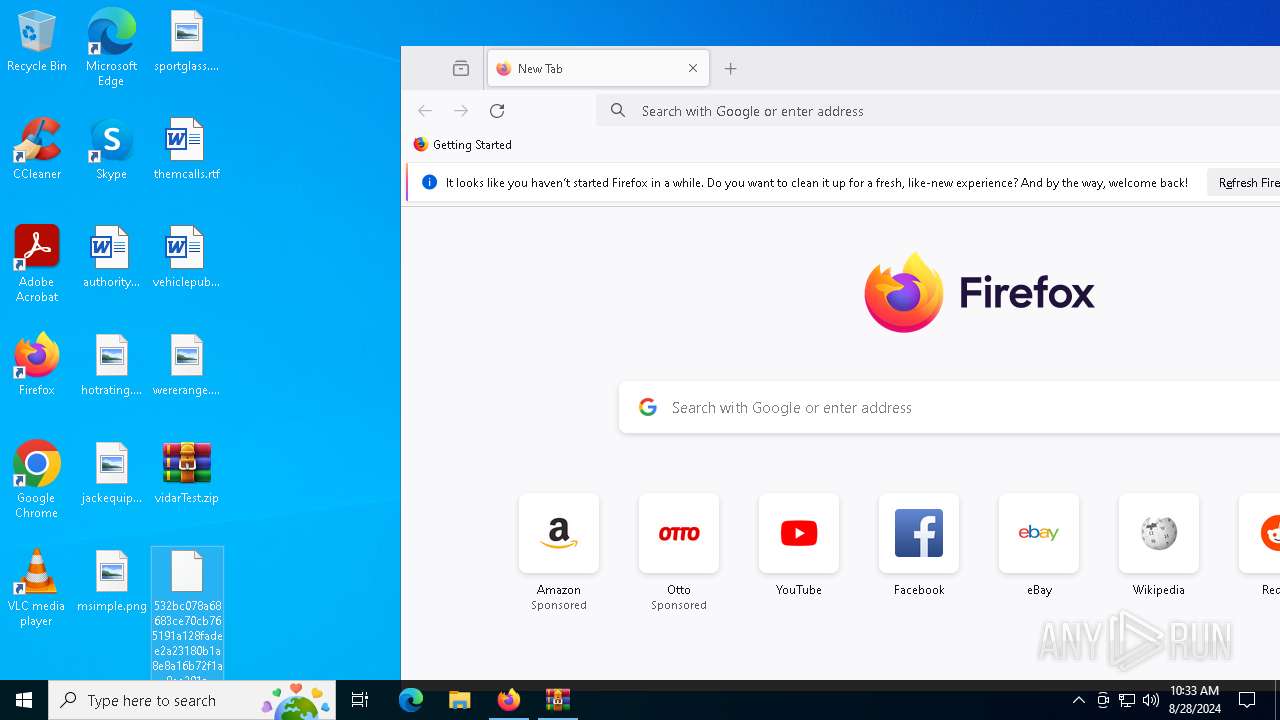Select the vehiclepub Word document icon
Image resolution: width=1280 pixels, height=720 pixels.
(x=186, y=258)
